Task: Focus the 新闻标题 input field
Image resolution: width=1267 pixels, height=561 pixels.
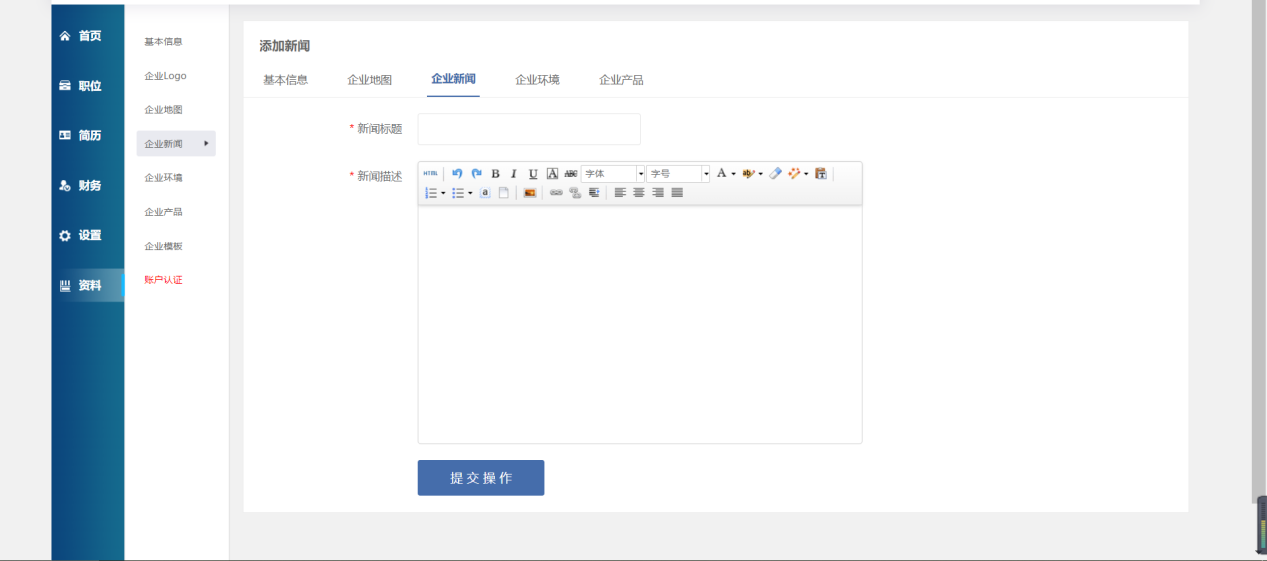Action: pyautogui.click(x=529, y=129)
